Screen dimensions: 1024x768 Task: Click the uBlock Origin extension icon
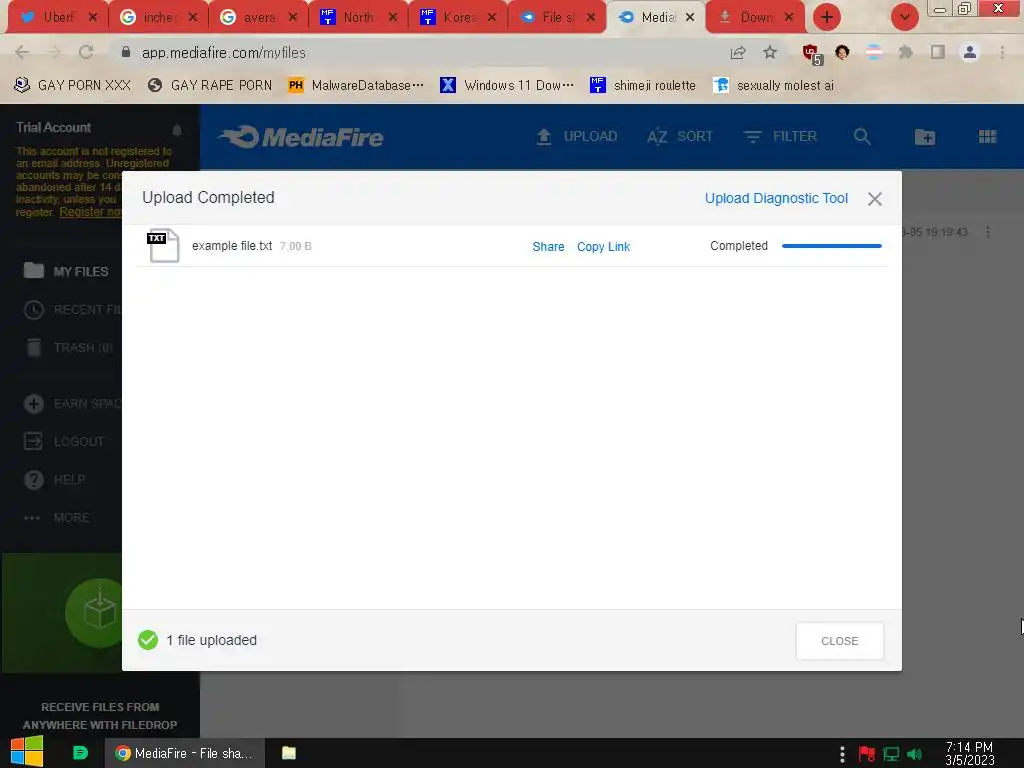(812, 54)
